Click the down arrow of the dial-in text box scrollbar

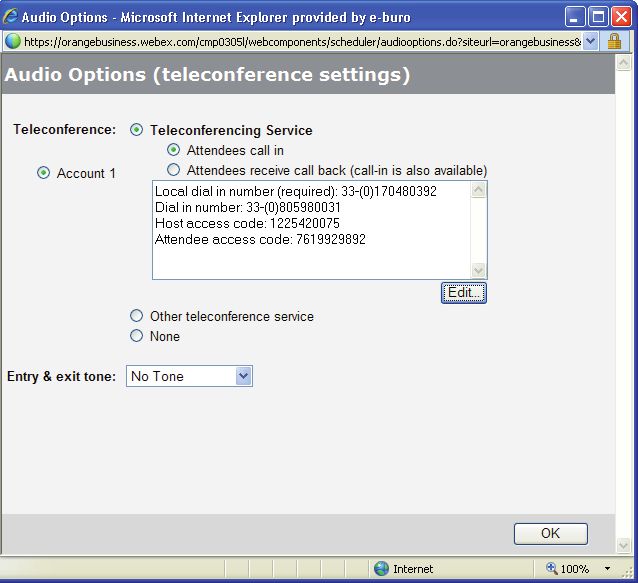pos(478,270)
